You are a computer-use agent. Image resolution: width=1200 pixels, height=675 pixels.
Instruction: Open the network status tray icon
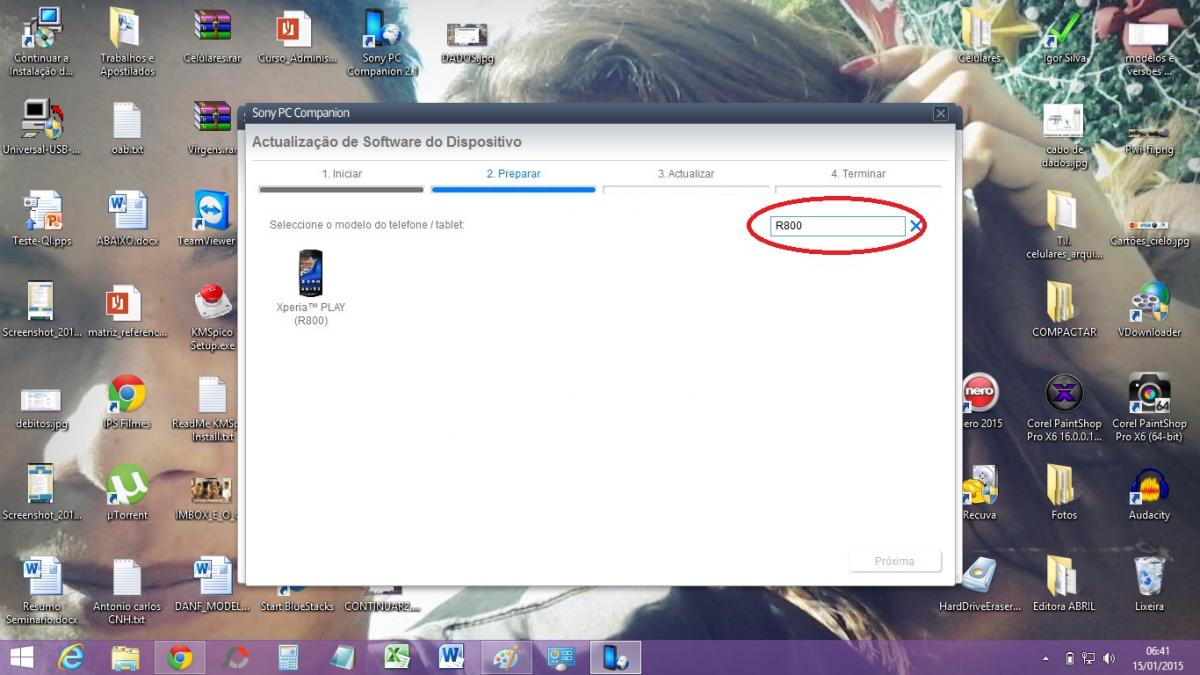[1087, 658]
